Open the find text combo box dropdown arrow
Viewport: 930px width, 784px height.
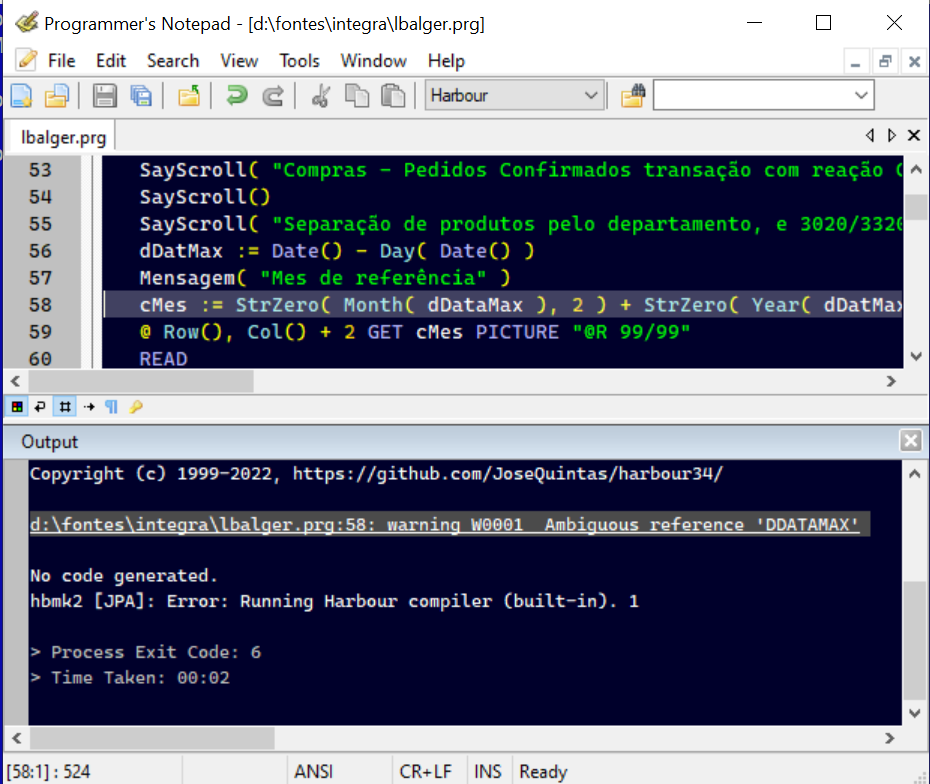861,95
